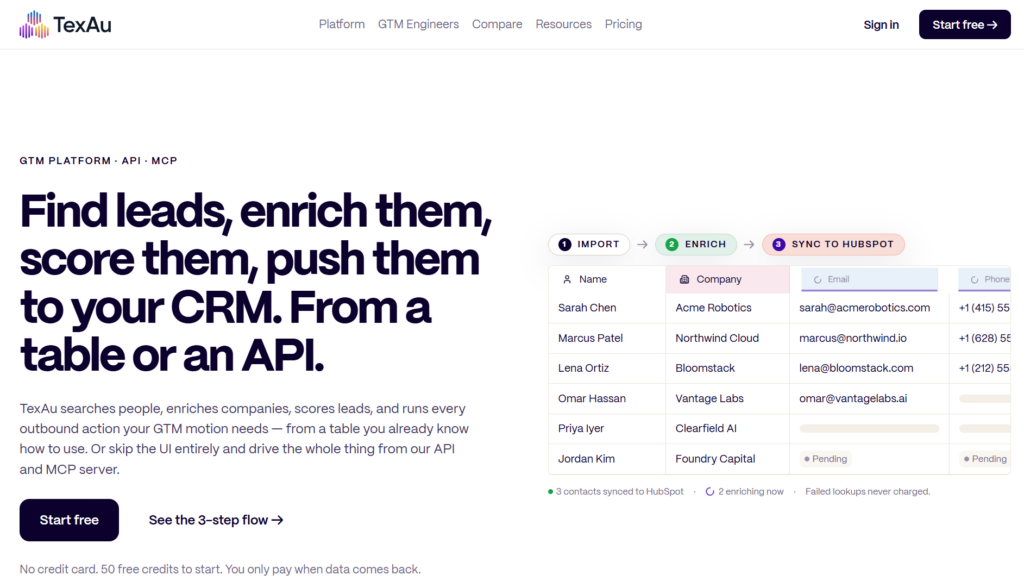
Task: Click the Email column header
Action: pos(869,279)
